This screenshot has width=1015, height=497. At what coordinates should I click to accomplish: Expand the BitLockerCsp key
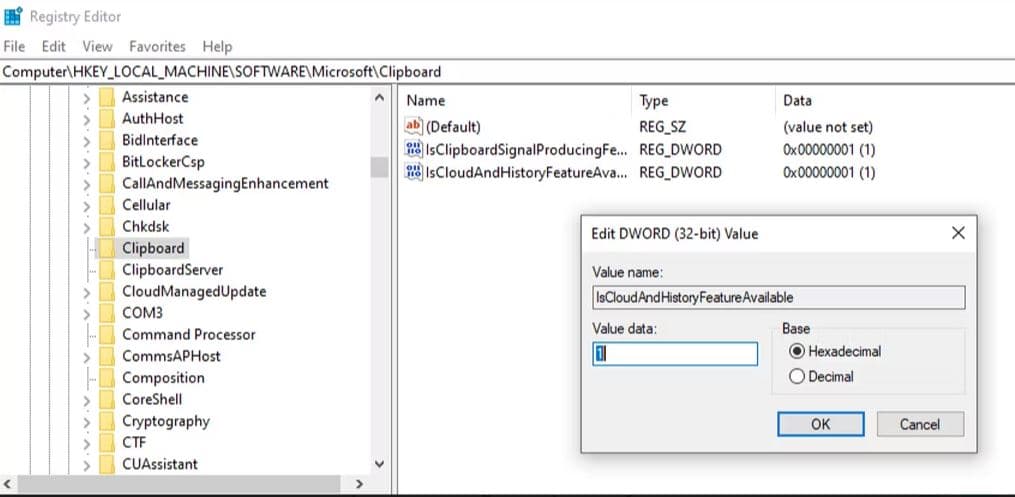(x=87, y=163)
